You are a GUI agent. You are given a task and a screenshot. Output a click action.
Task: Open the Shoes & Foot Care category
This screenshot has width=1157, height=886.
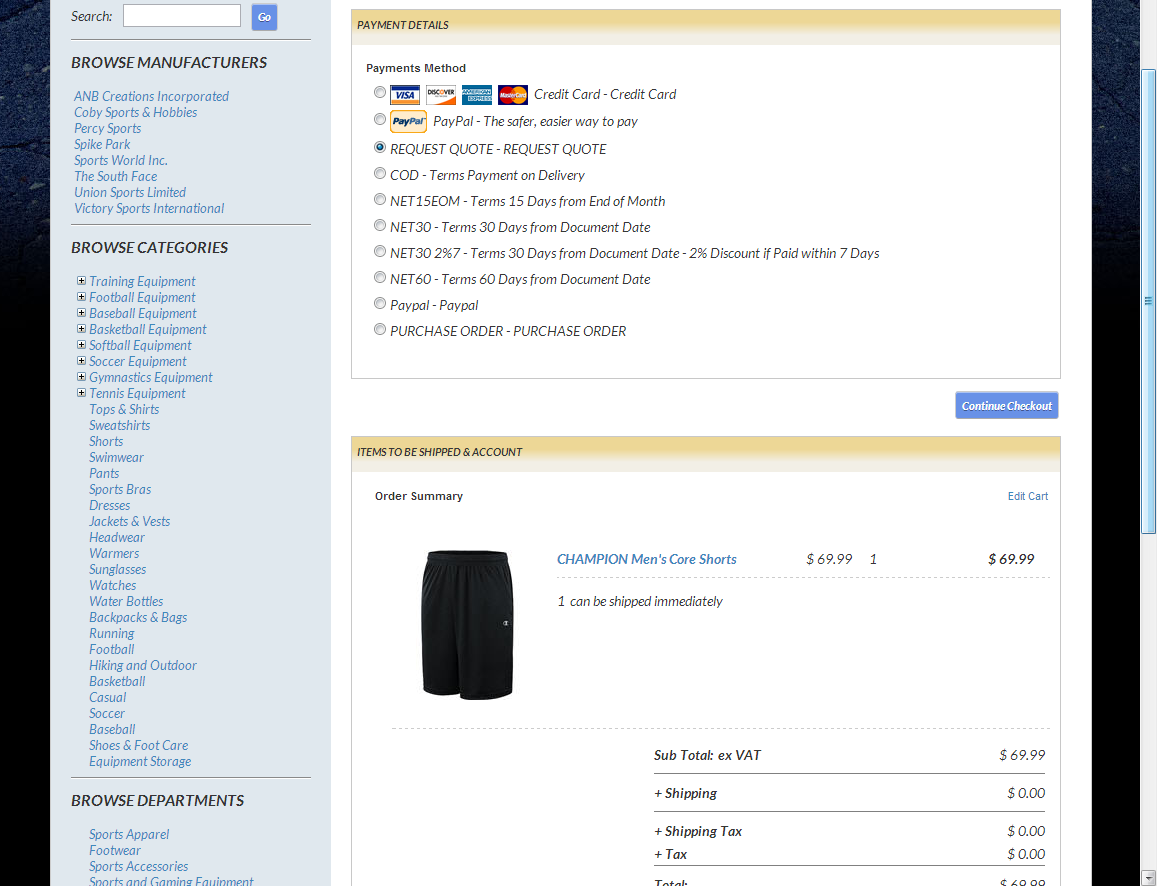point(139,746)
